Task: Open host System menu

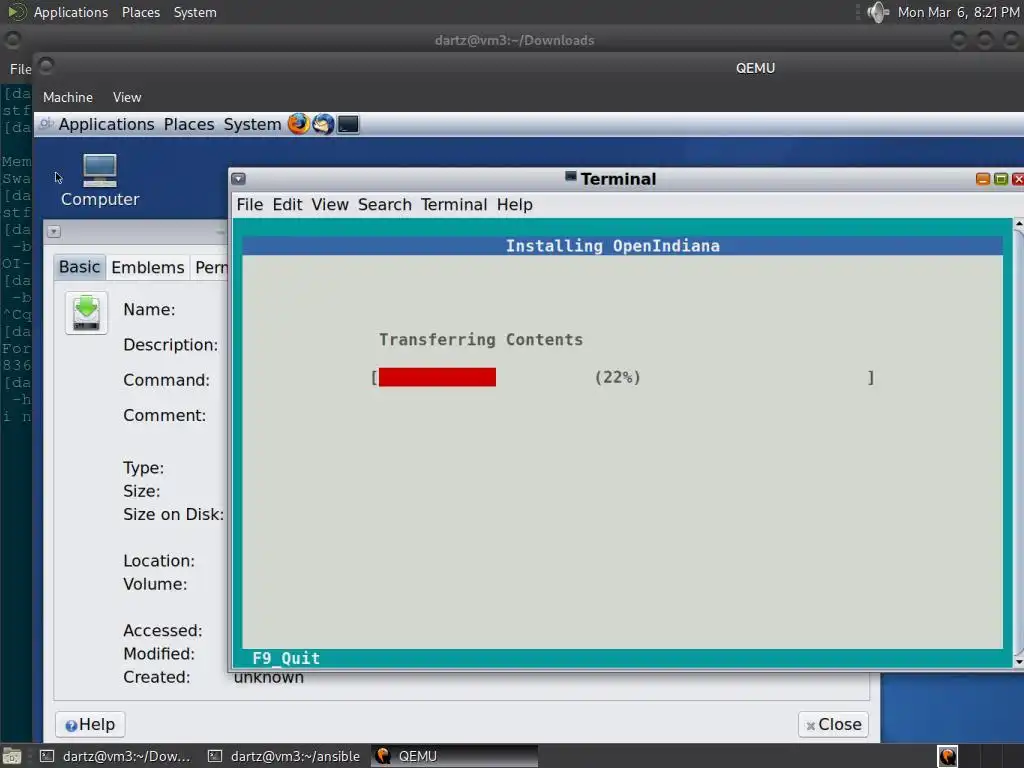Action: coord(195,12)
